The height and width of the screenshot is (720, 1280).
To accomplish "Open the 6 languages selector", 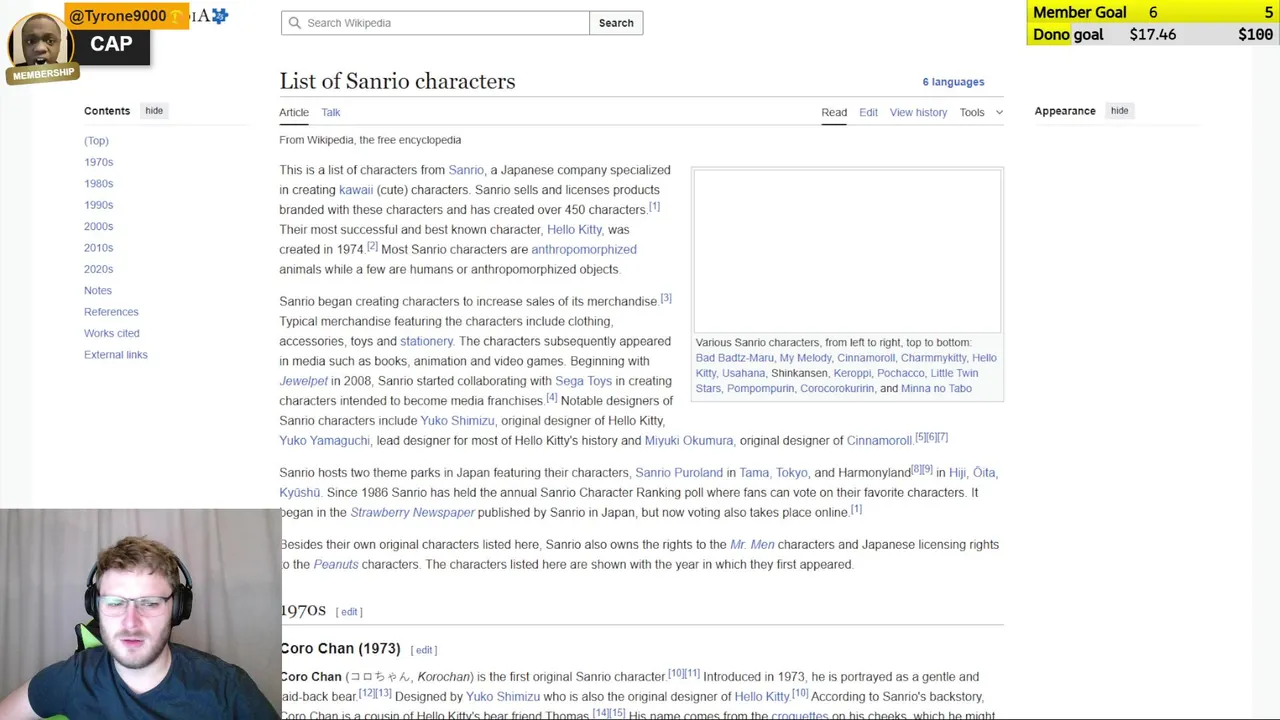I will [x=953, y=82].
